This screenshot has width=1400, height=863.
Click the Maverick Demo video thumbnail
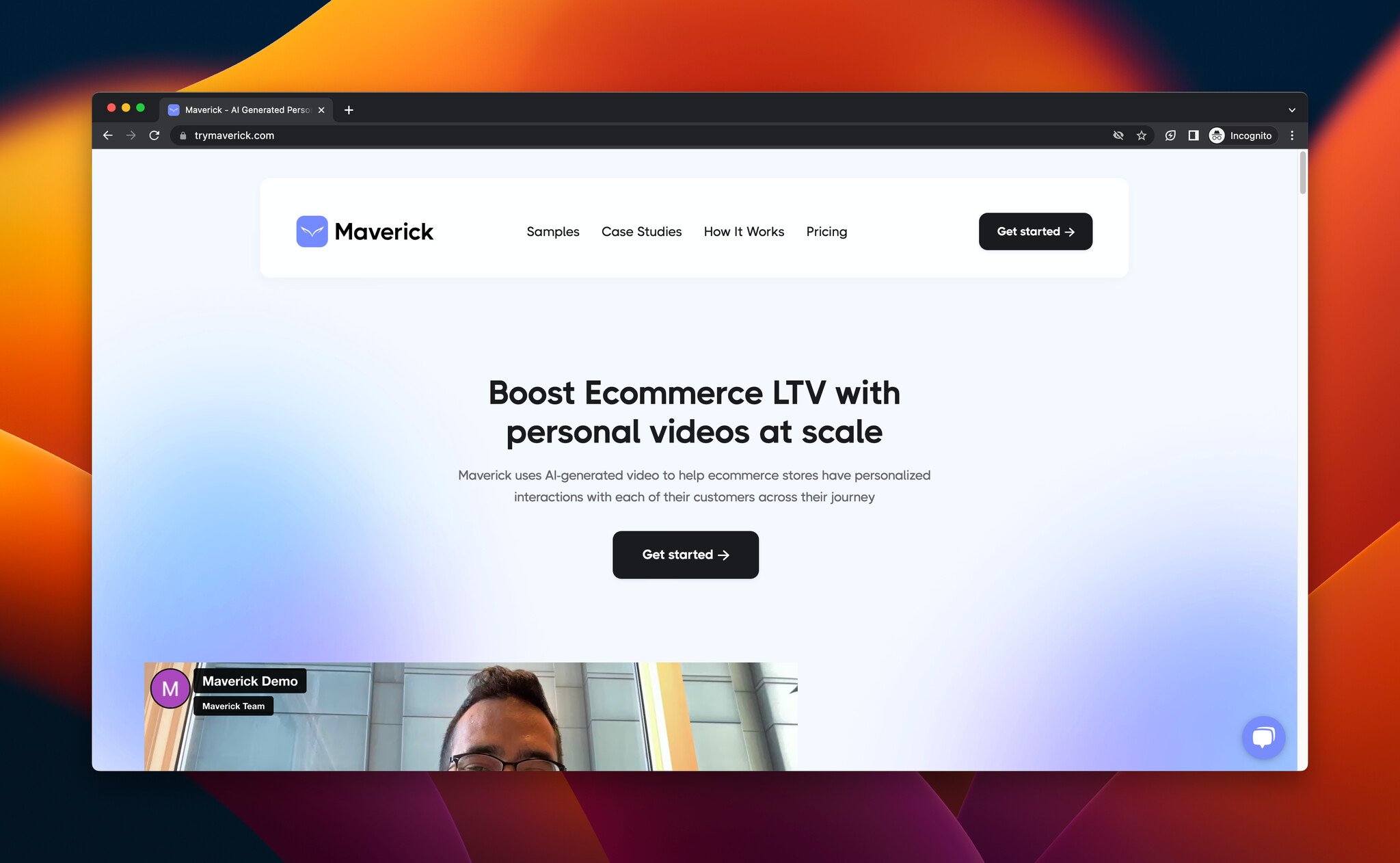pyautogui.click(x=470, y=715)
